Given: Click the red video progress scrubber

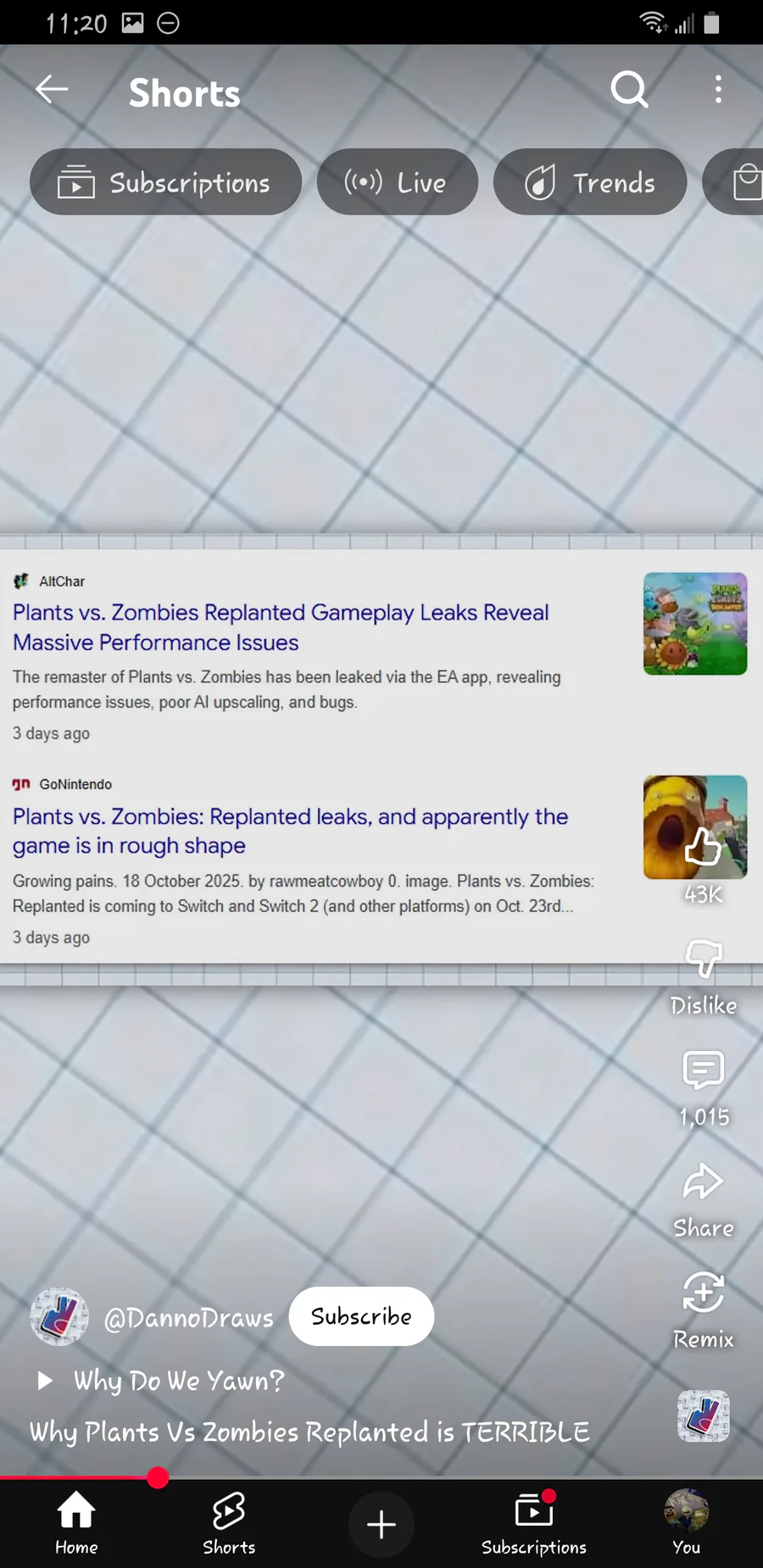Looking at the screenshot, I should pos(158,1477).
